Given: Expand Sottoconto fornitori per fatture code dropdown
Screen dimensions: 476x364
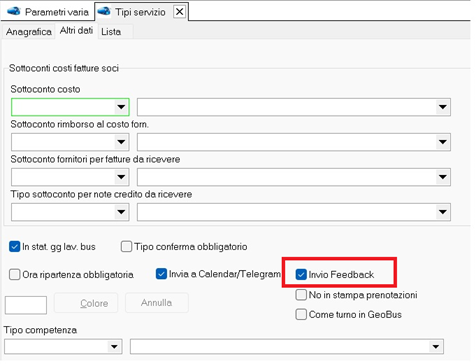Looking at the screenshot, I should pos(121,177).
